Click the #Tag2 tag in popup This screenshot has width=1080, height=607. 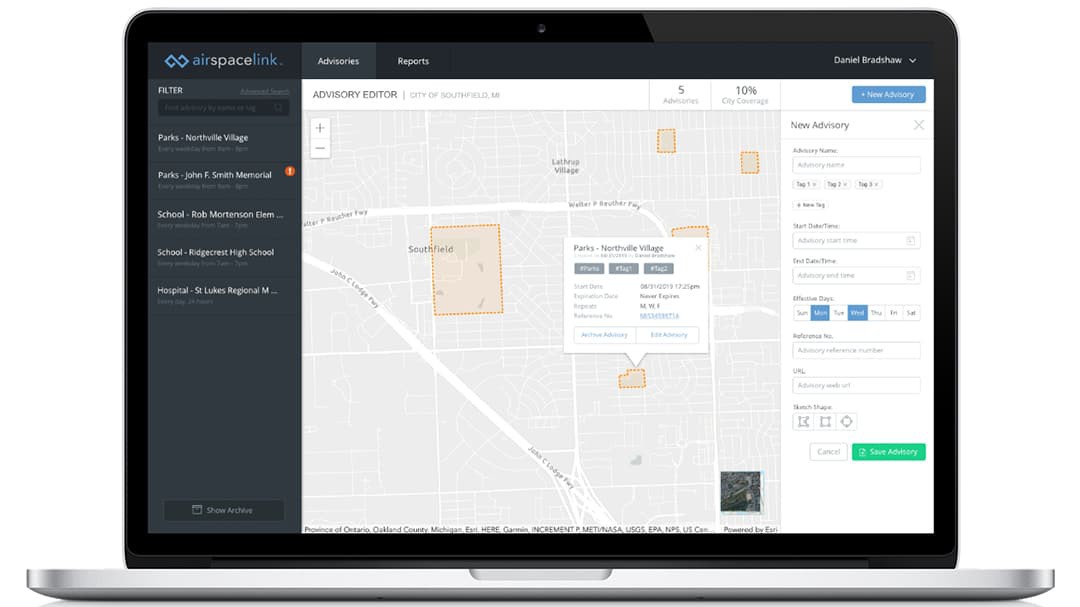point(658,269)
